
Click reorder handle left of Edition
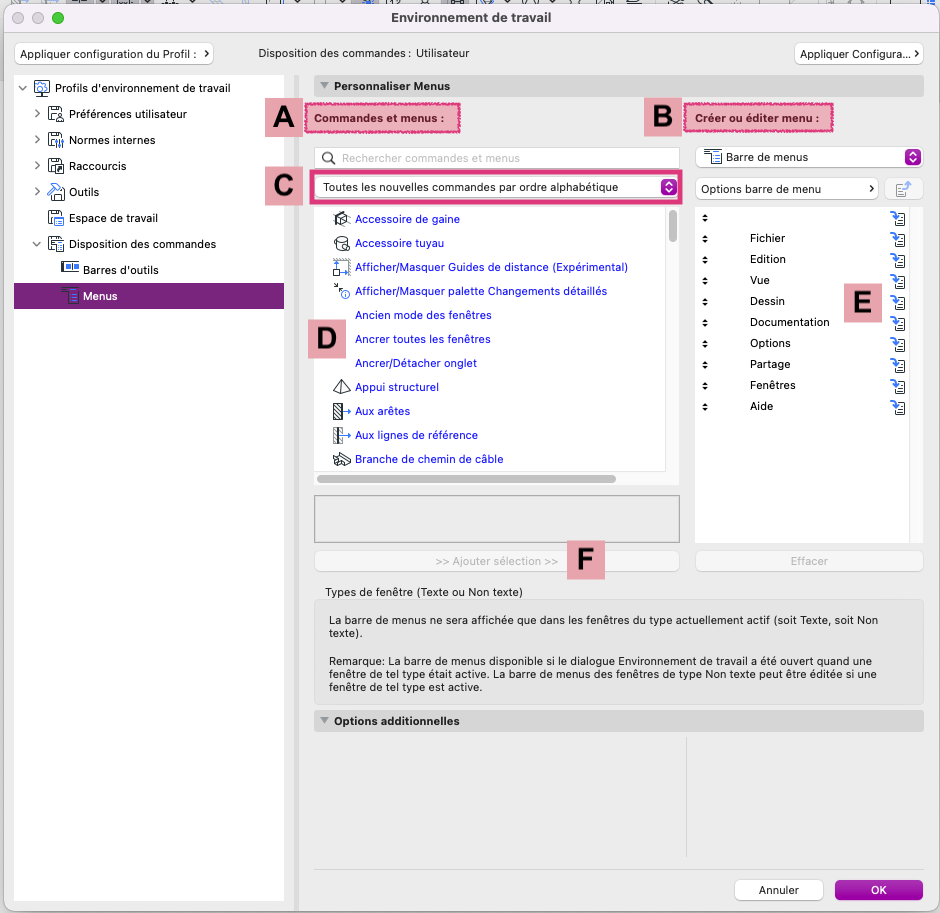pos(705,260)
